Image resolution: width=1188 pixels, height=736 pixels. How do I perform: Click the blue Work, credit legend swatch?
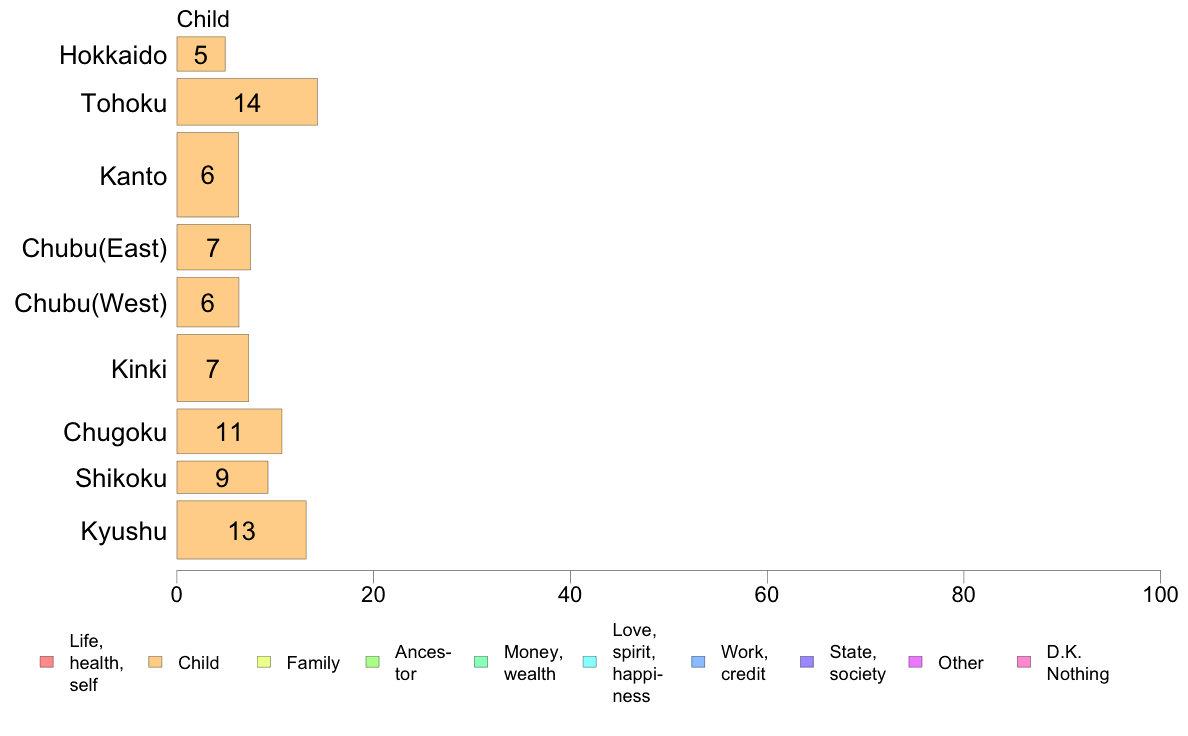coord(698,662)
